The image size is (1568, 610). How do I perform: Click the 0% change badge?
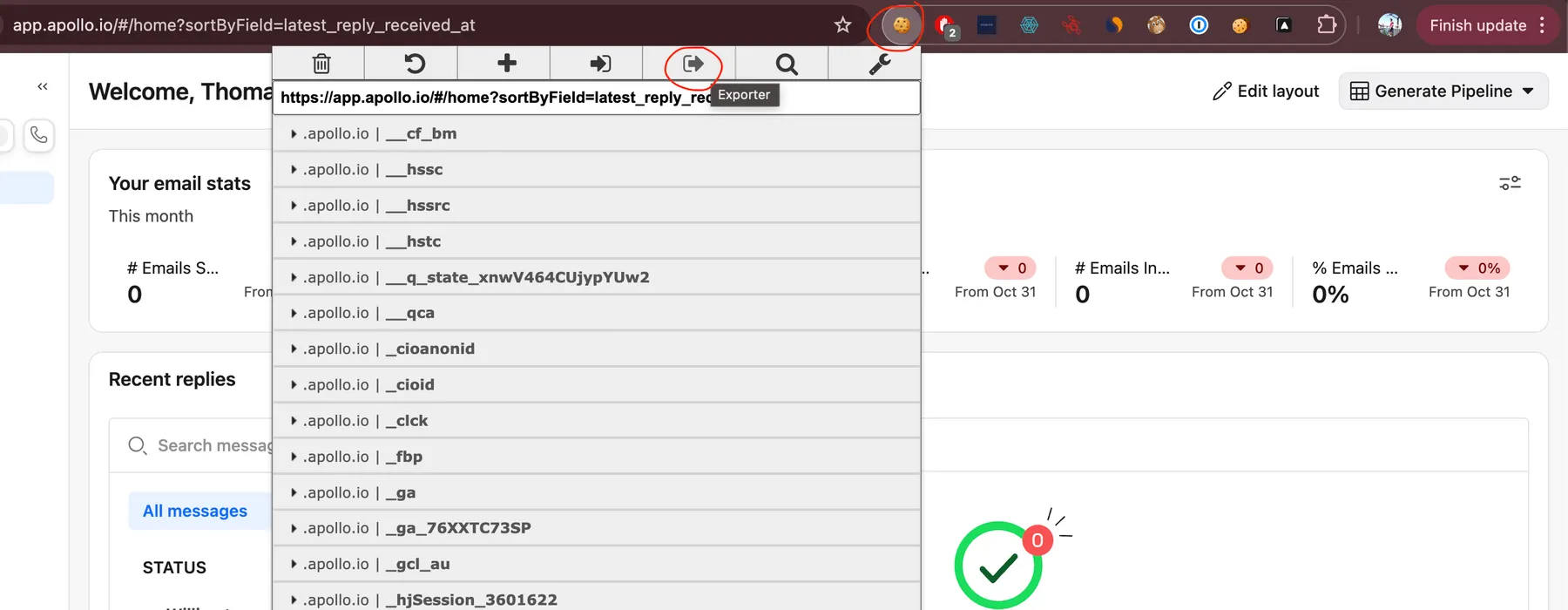click(x=1478, y=268)
